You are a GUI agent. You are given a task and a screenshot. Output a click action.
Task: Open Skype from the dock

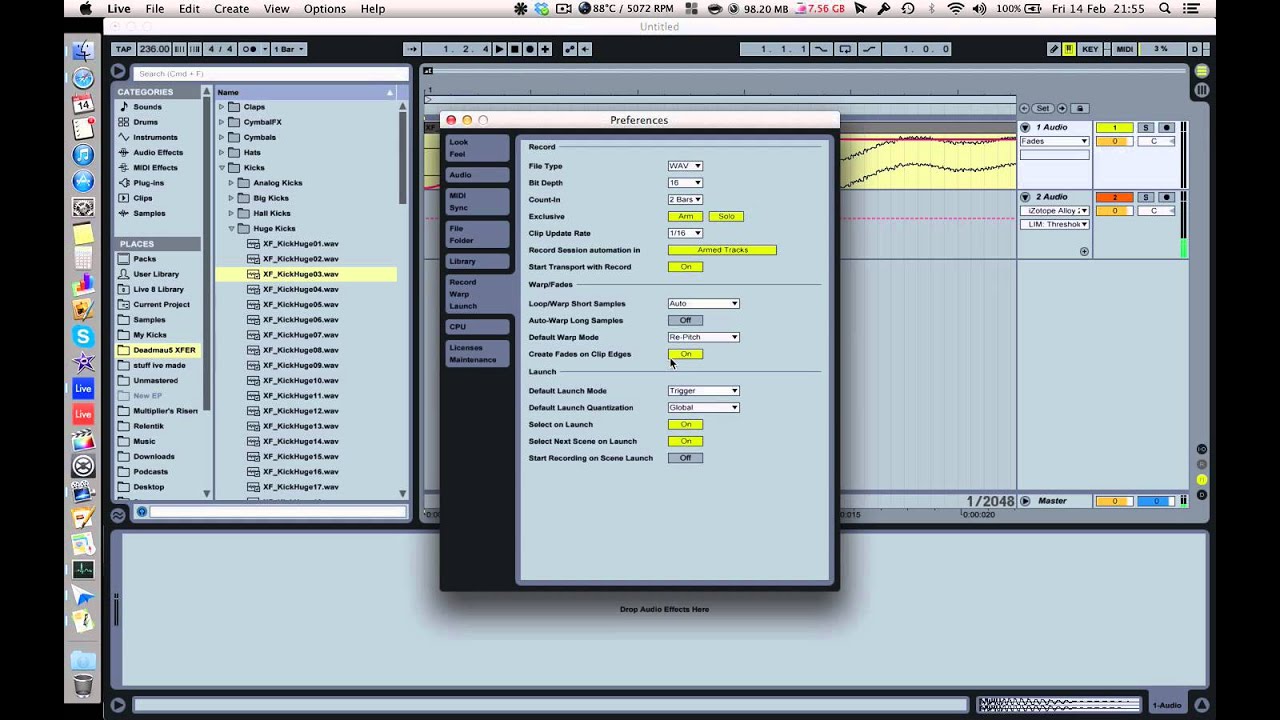83,337
